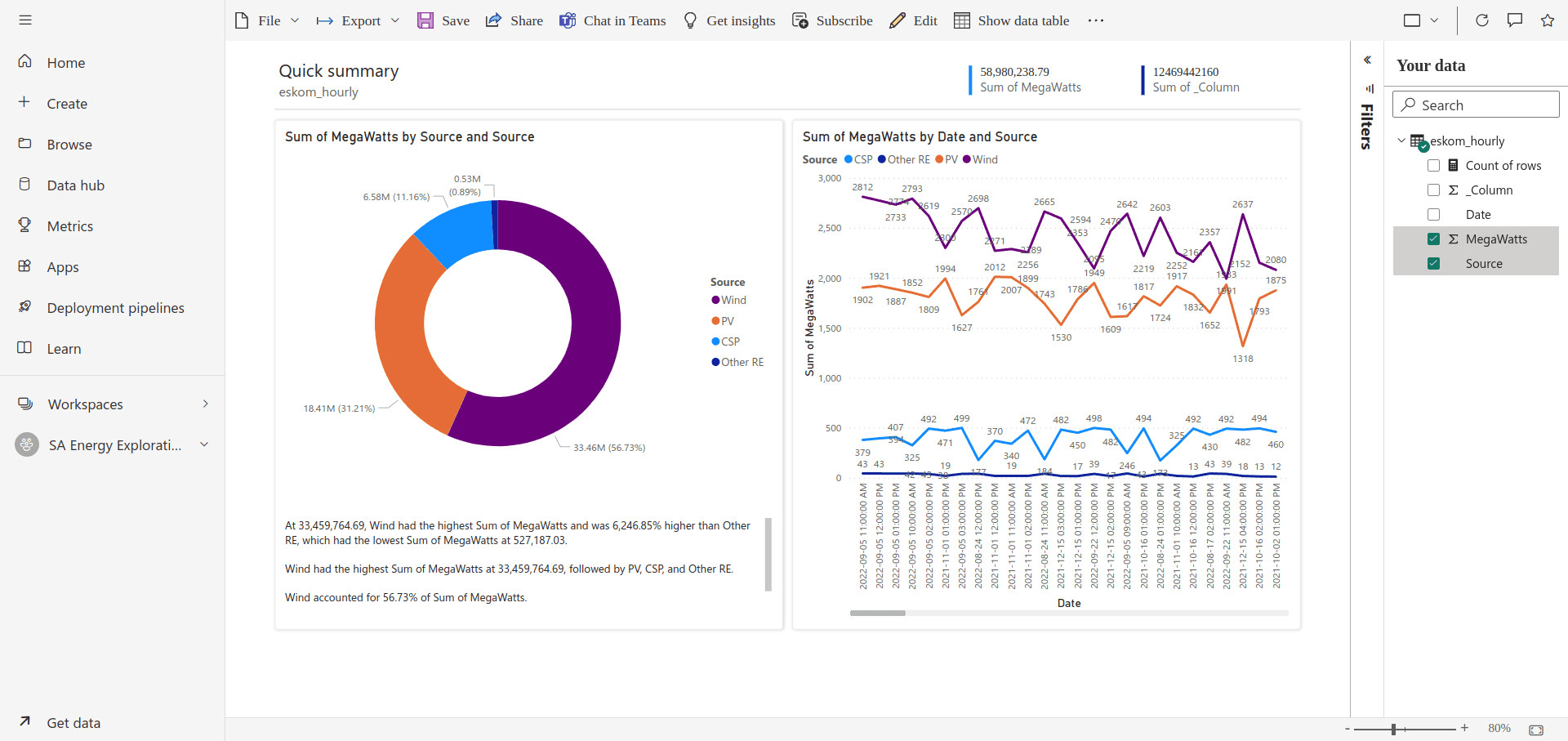Enable the Count of rows checkbox
Viewport: 1568px width, 741px height.
tap(1433, 166)
